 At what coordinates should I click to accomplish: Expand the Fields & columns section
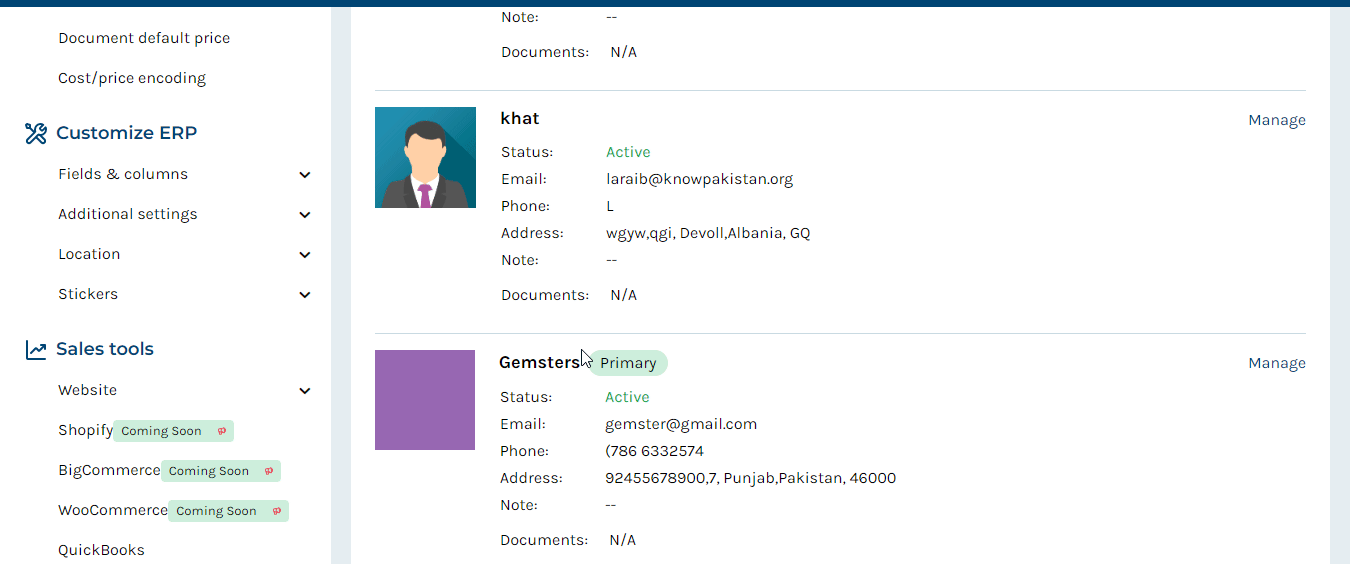point(305,175)
